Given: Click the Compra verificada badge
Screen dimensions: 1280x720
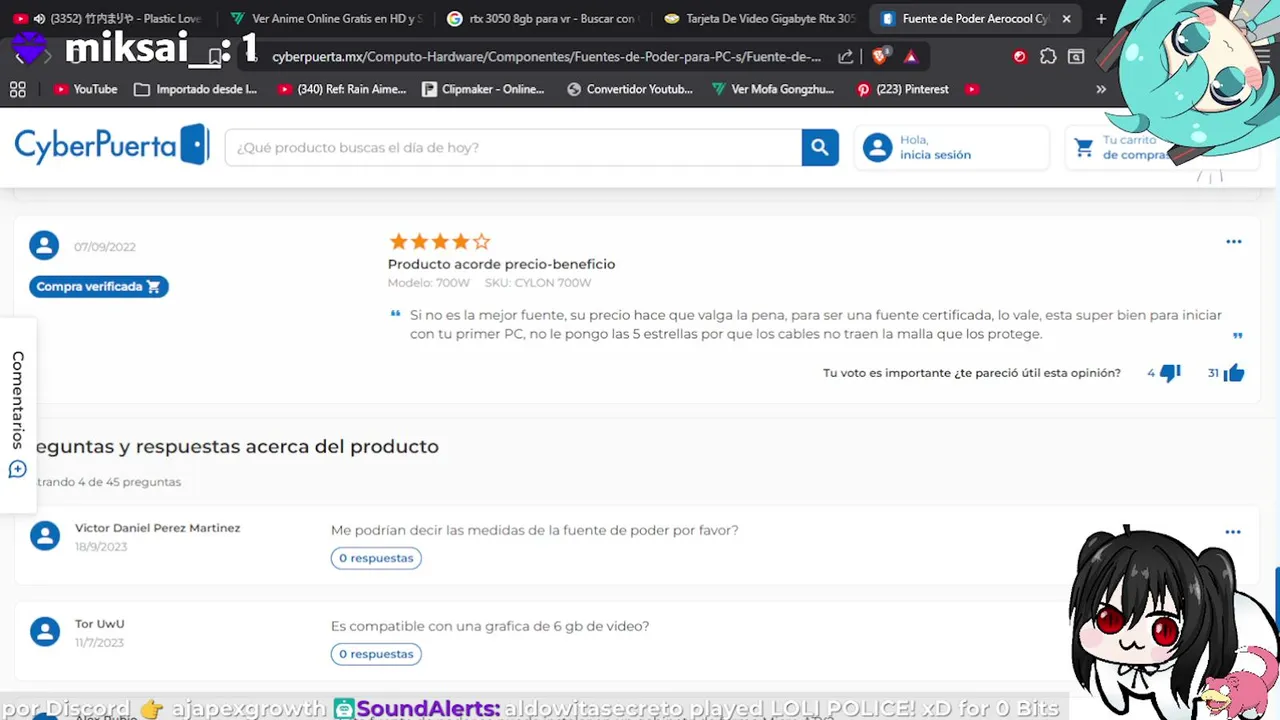Looking at the screenshot, I should click(x=98, y=287).
